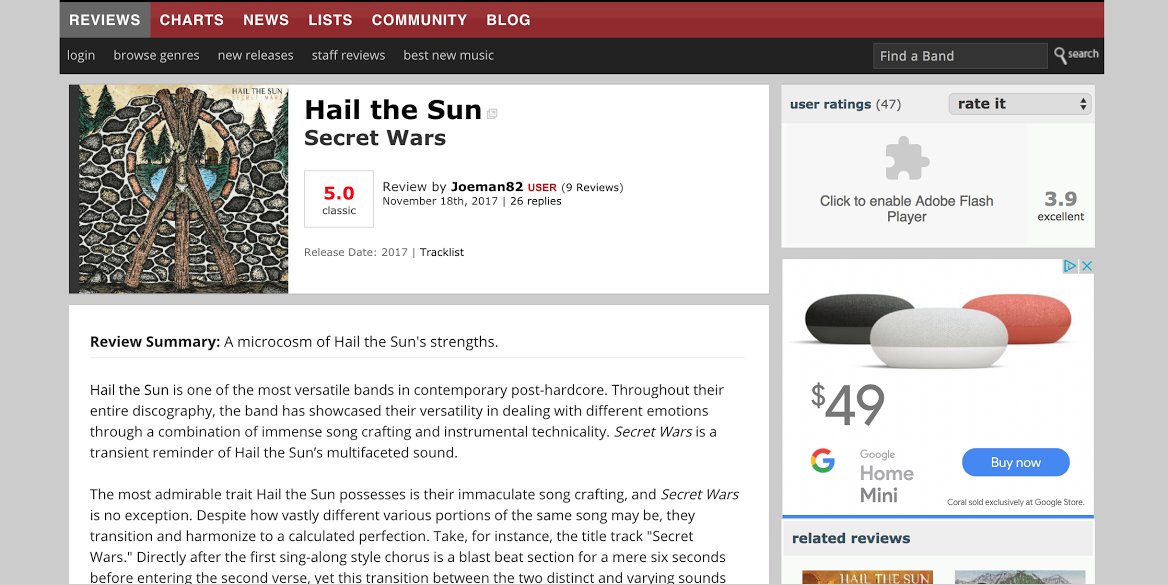Click the 5.0 classic rating box
Screen dimensions: 1168x585
click(339, 199)
